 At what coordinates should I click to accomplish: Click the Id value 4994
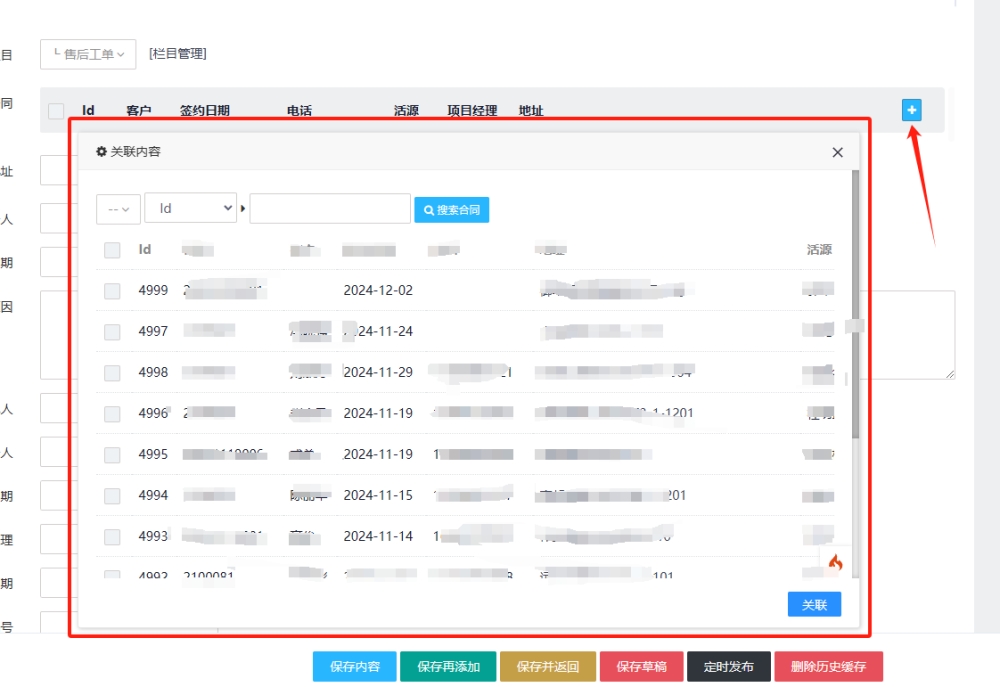click(x=153, y=495)
